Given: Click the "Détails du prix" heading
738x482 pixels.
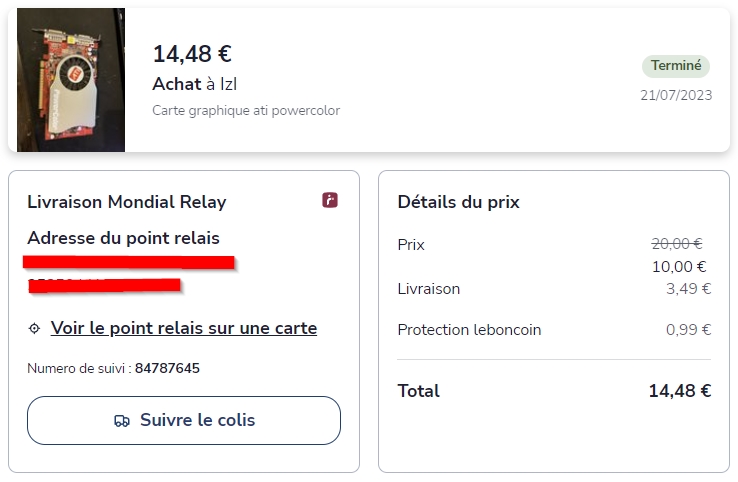Looking at the screenshot, I should tap(458, 202).
